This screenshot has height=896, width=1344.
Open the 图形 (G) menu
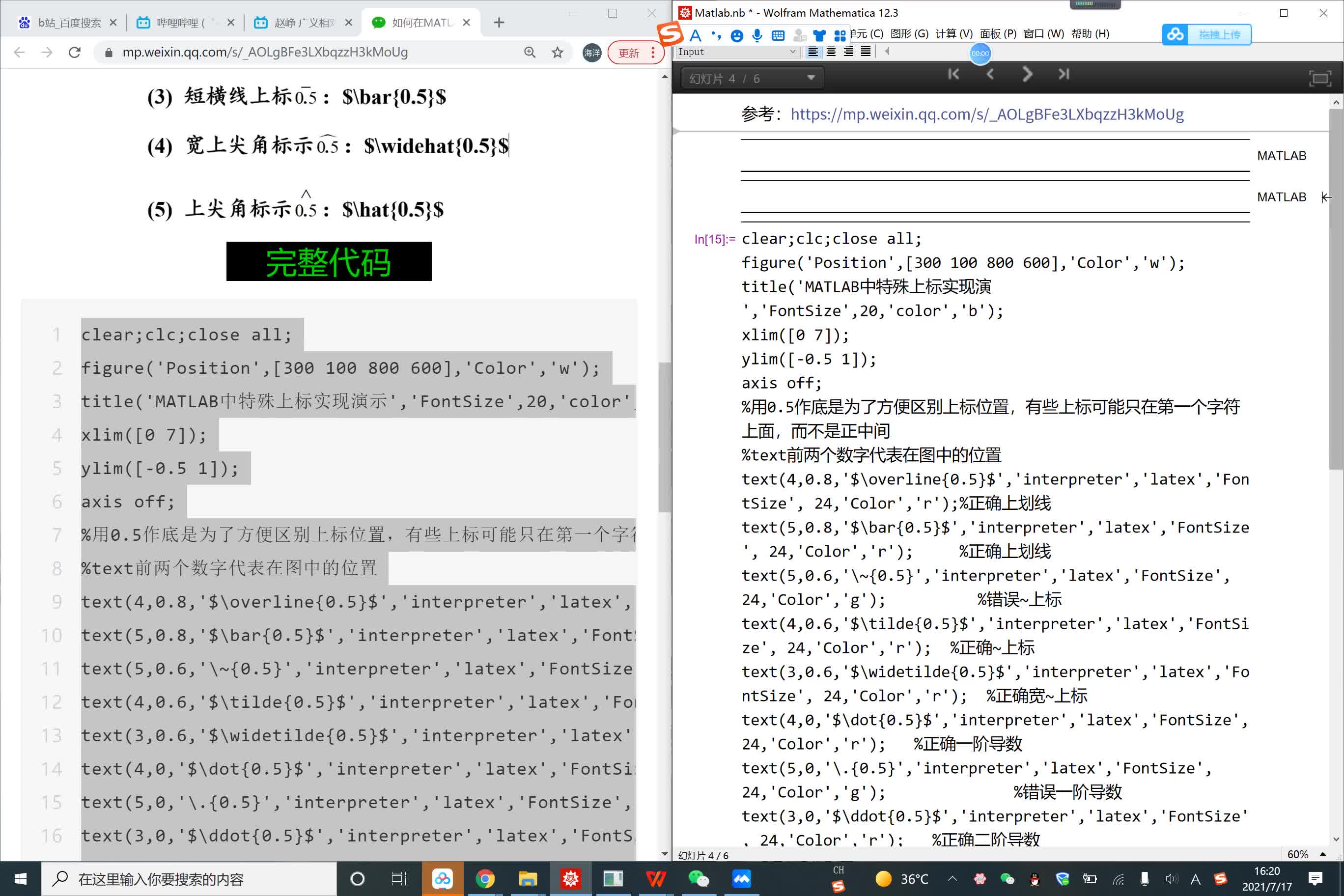point(909,34)
